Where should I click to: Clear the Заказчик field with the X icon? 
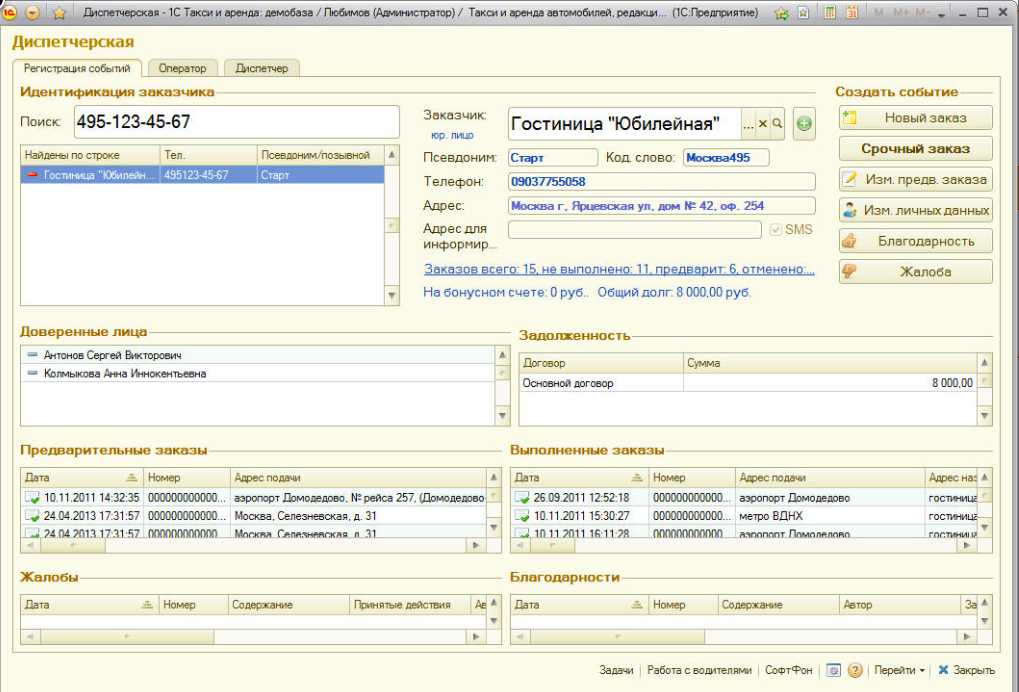tap(762, 124)
